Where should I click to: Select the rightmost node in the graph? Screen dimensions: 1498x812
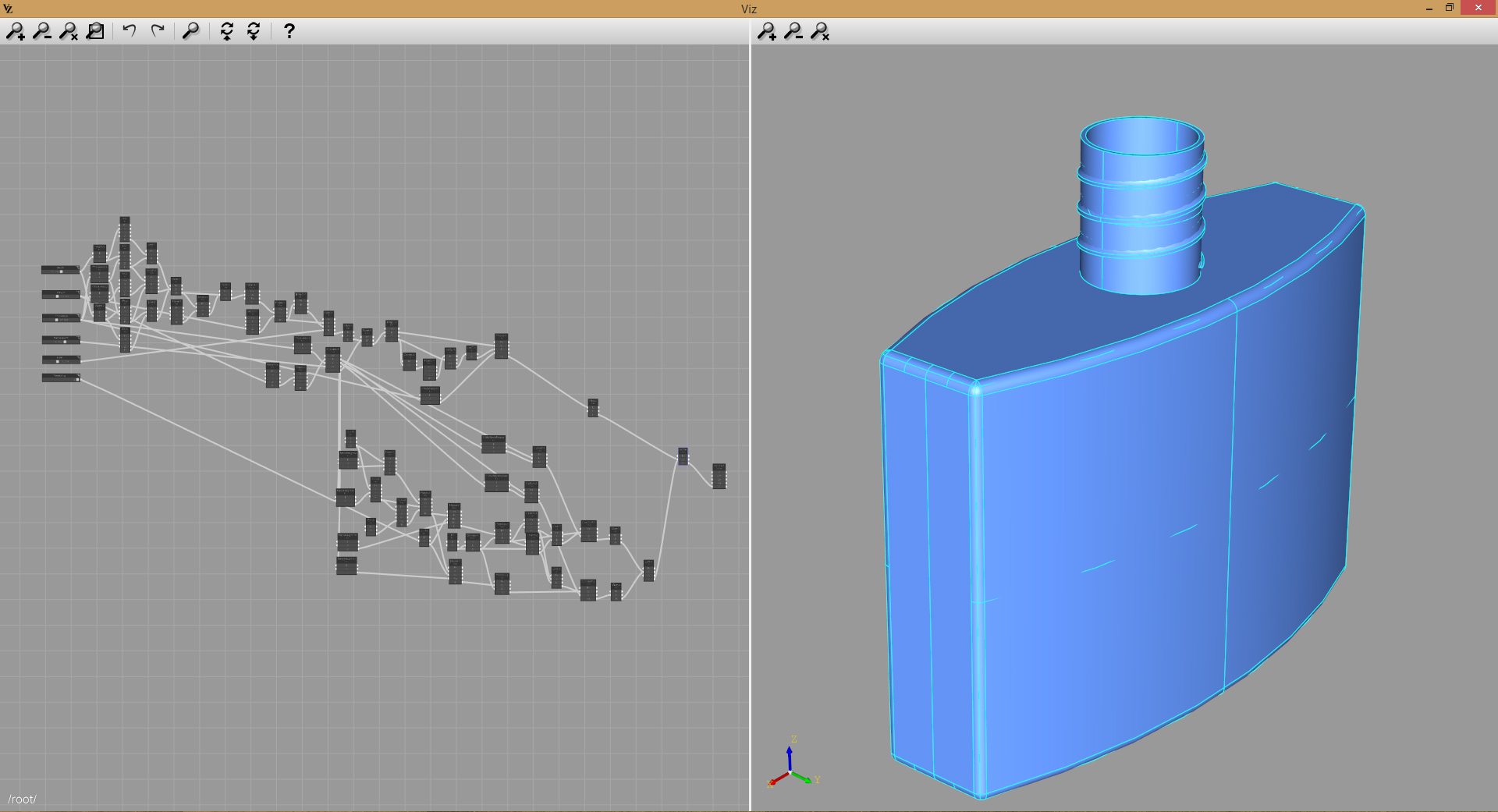(719, 476)
